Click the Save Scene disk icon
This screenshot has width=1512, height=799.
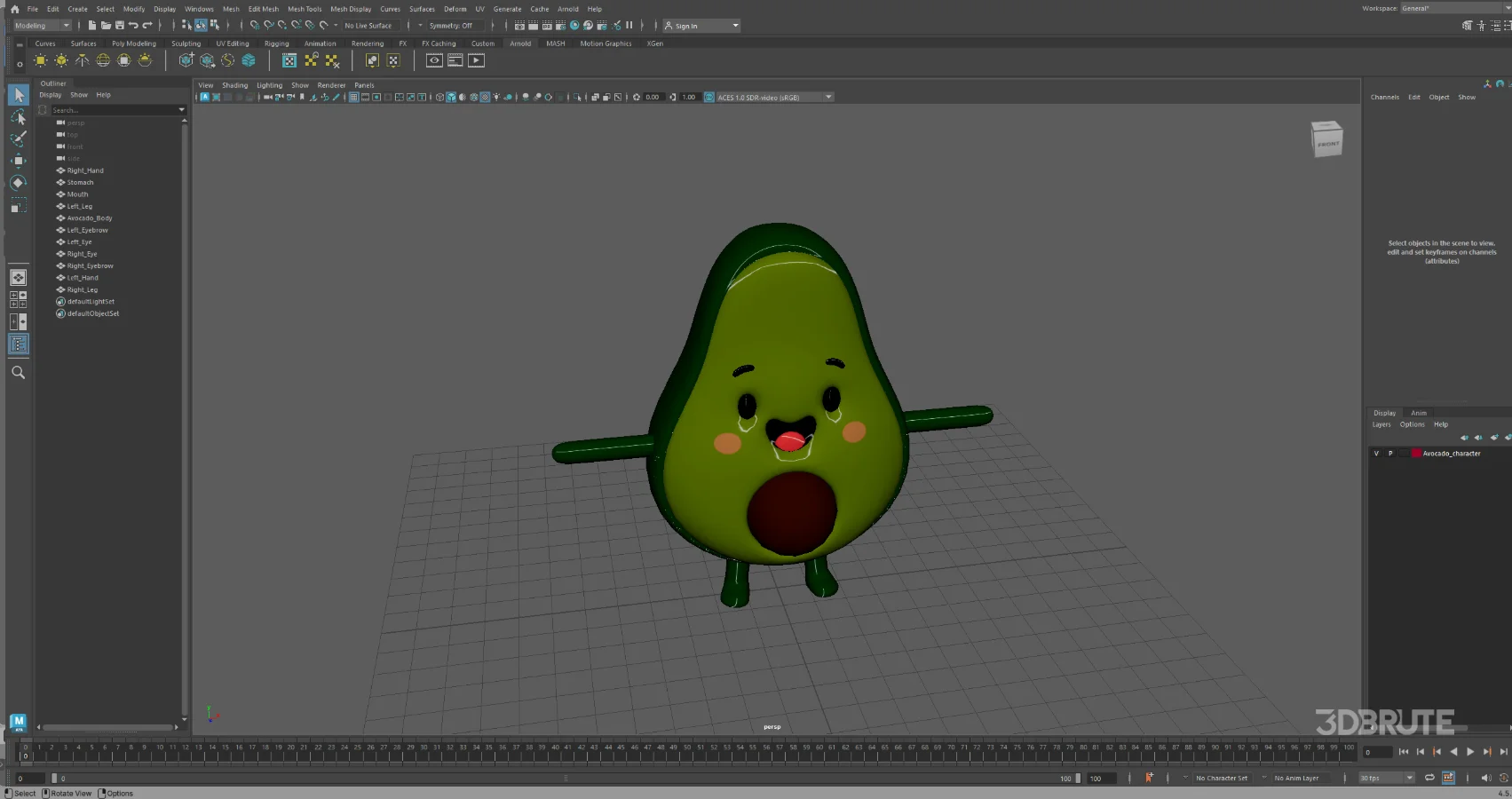coord(119,26)
